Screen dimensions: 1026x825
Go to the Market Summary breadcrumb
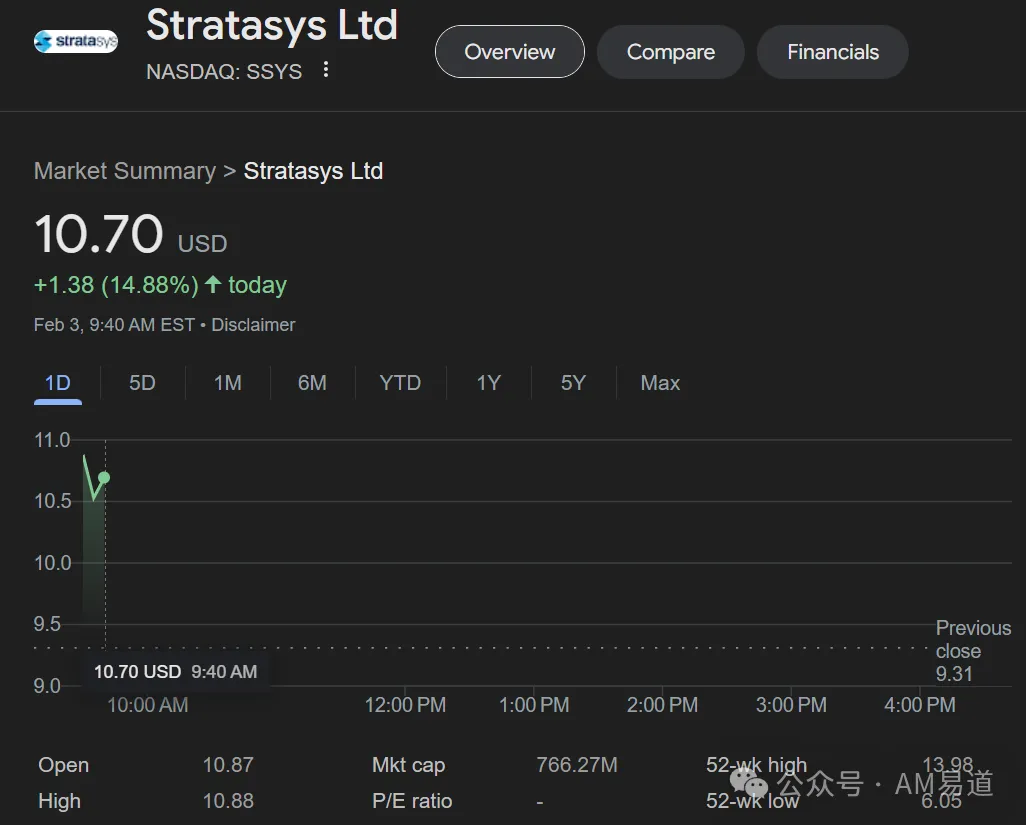124,171
